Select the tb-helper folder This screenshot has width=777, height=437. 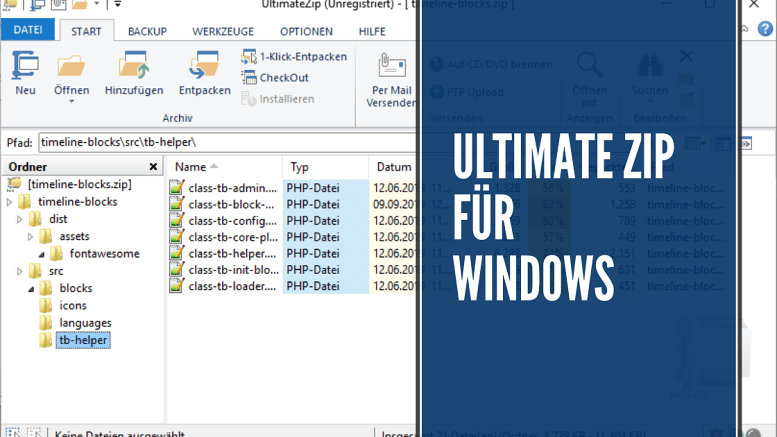83,340
